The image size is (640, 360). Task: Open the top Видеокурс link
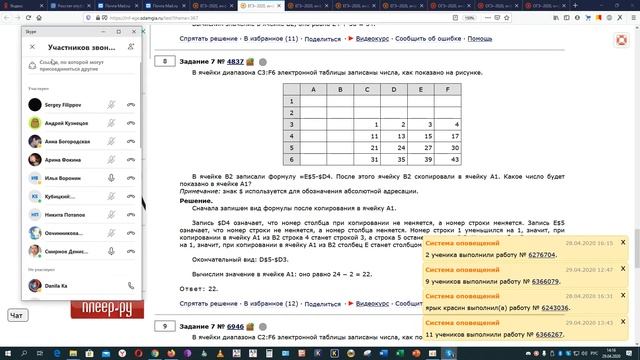(372, 39)
